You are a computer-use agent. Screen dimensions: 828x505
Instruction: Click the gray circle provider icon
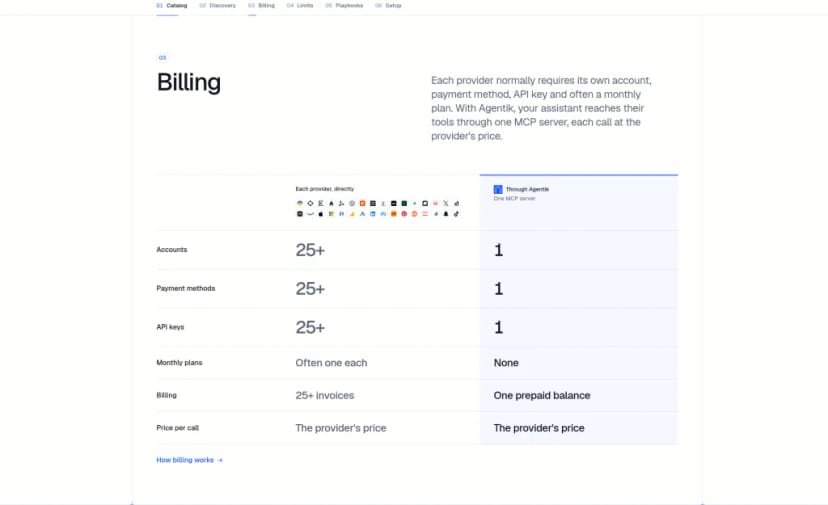[x=352, y=203]
